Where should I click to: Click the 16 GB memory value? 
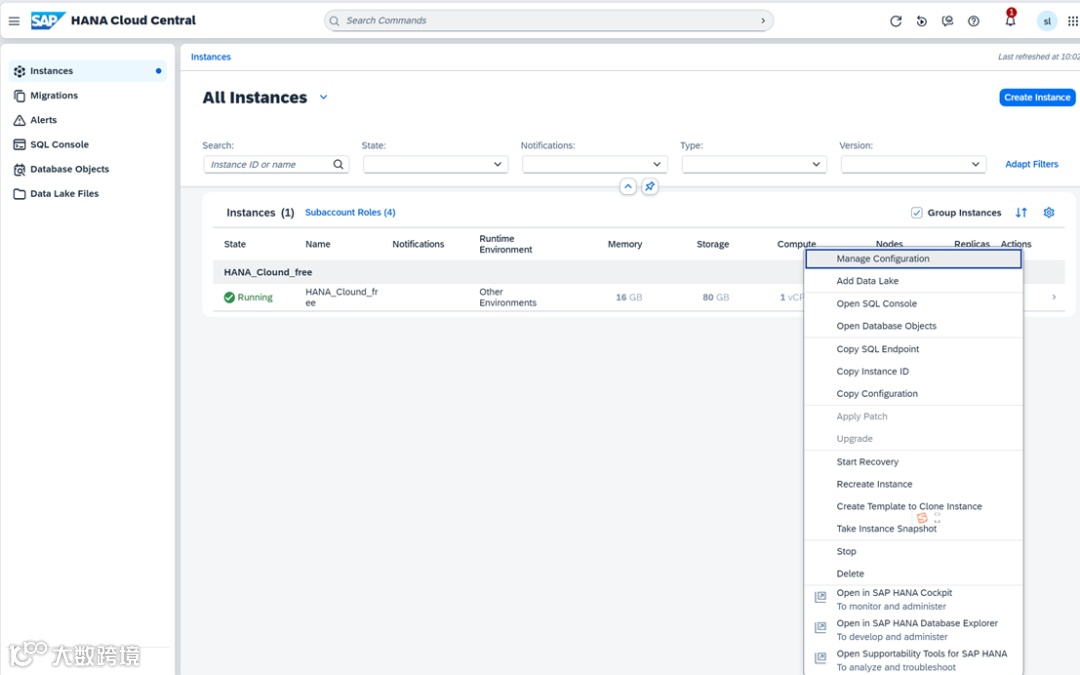[628, 297]
